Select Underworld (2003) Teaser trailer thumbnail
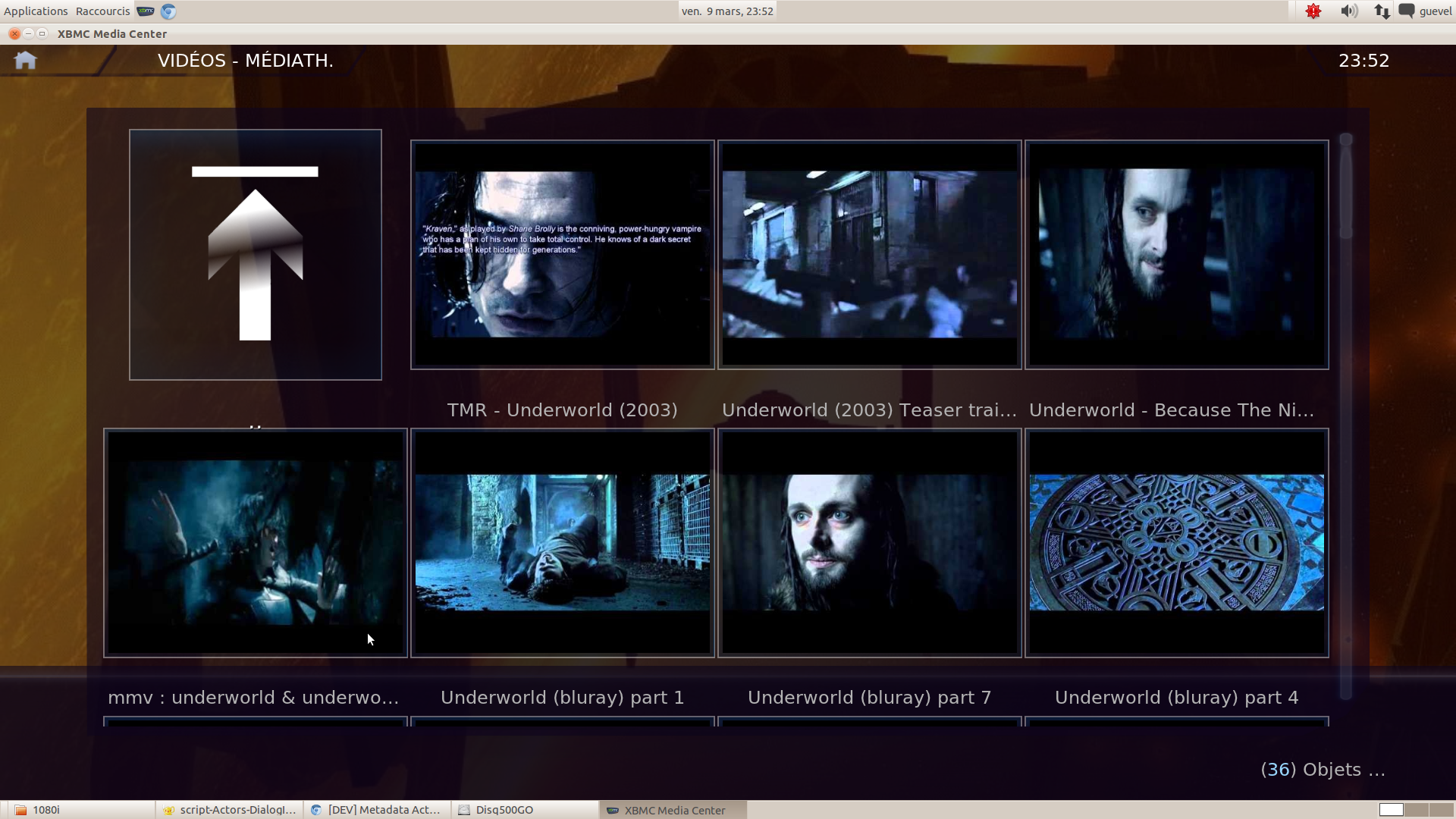1456x819 pixels. click(869, 255)
